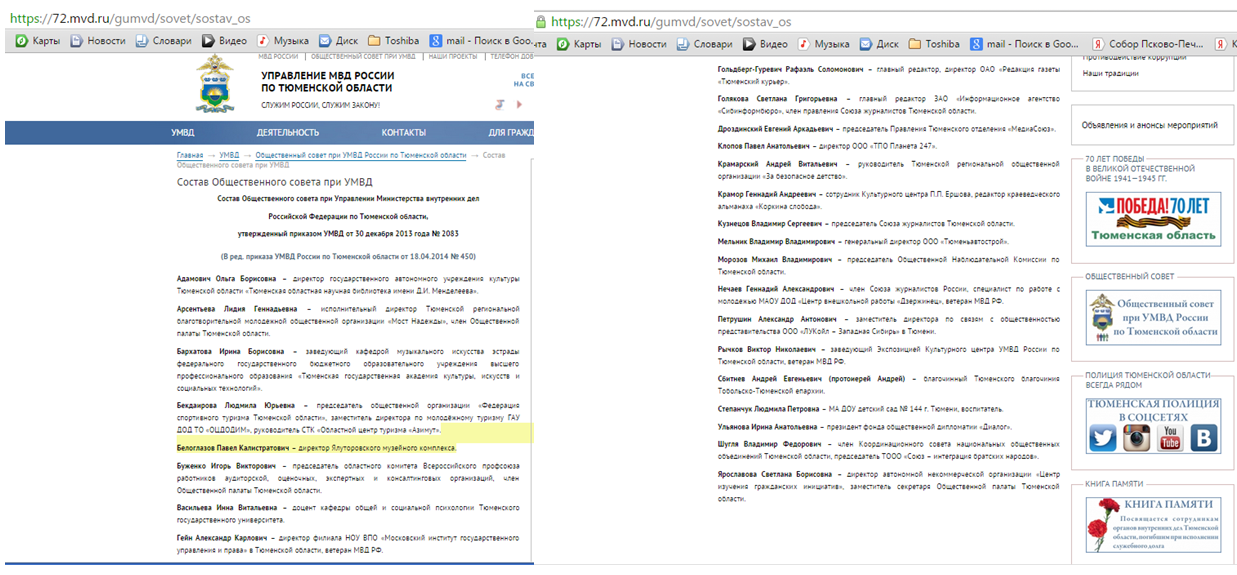Select name Дроздинский Евгений Аркадьевич
This screenshot has width=1237, height=575.
776,129
